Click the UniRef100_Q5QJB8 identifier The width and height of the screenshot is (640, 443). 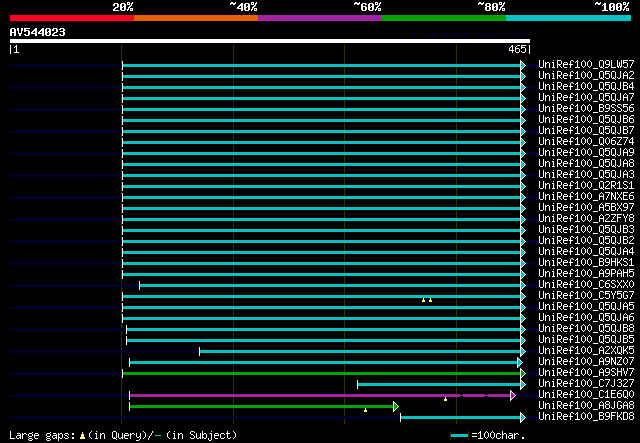[x=586, y=329]
